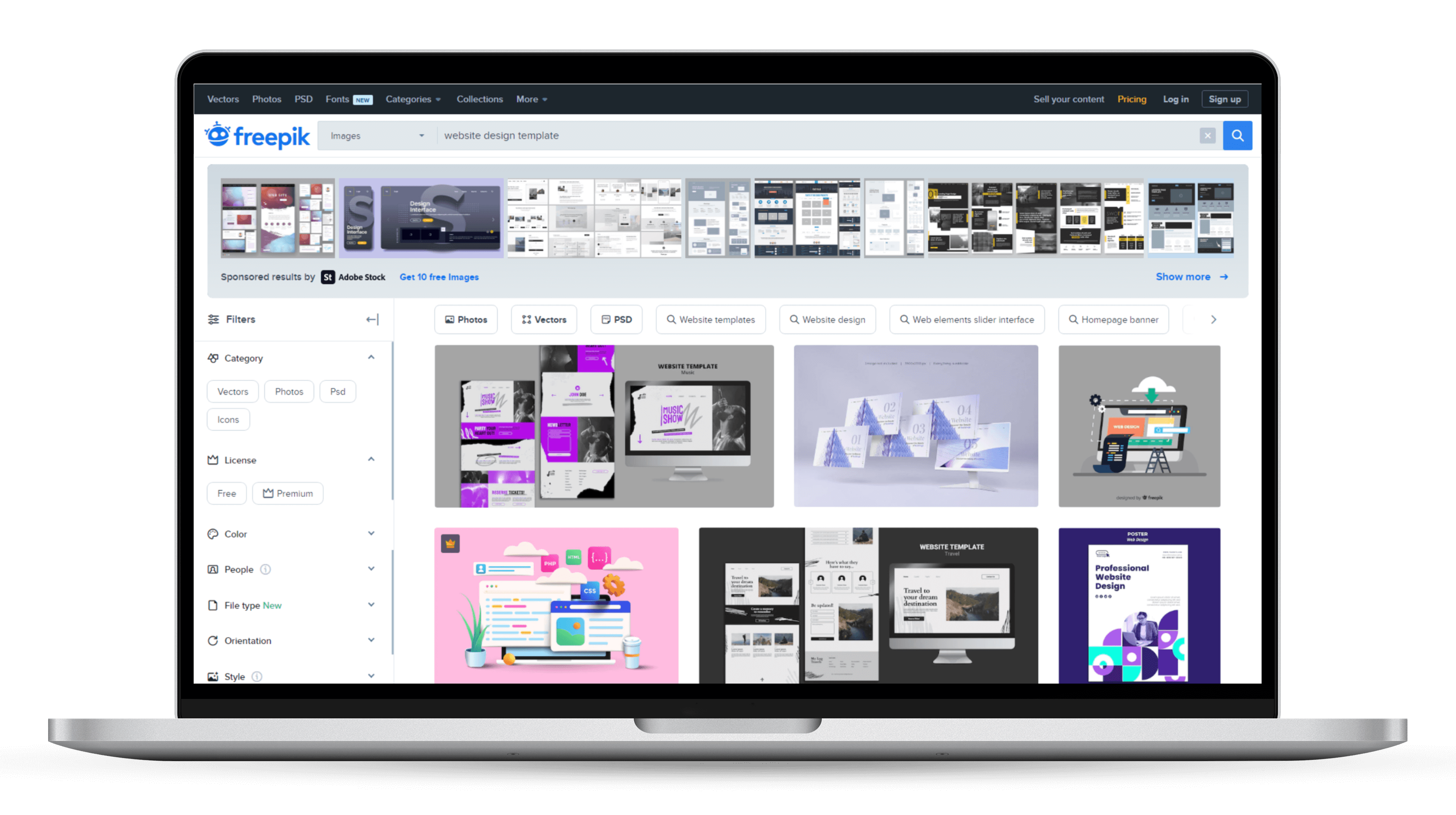
Task: Click the Color filter expand icon
Action: (370, 534)
